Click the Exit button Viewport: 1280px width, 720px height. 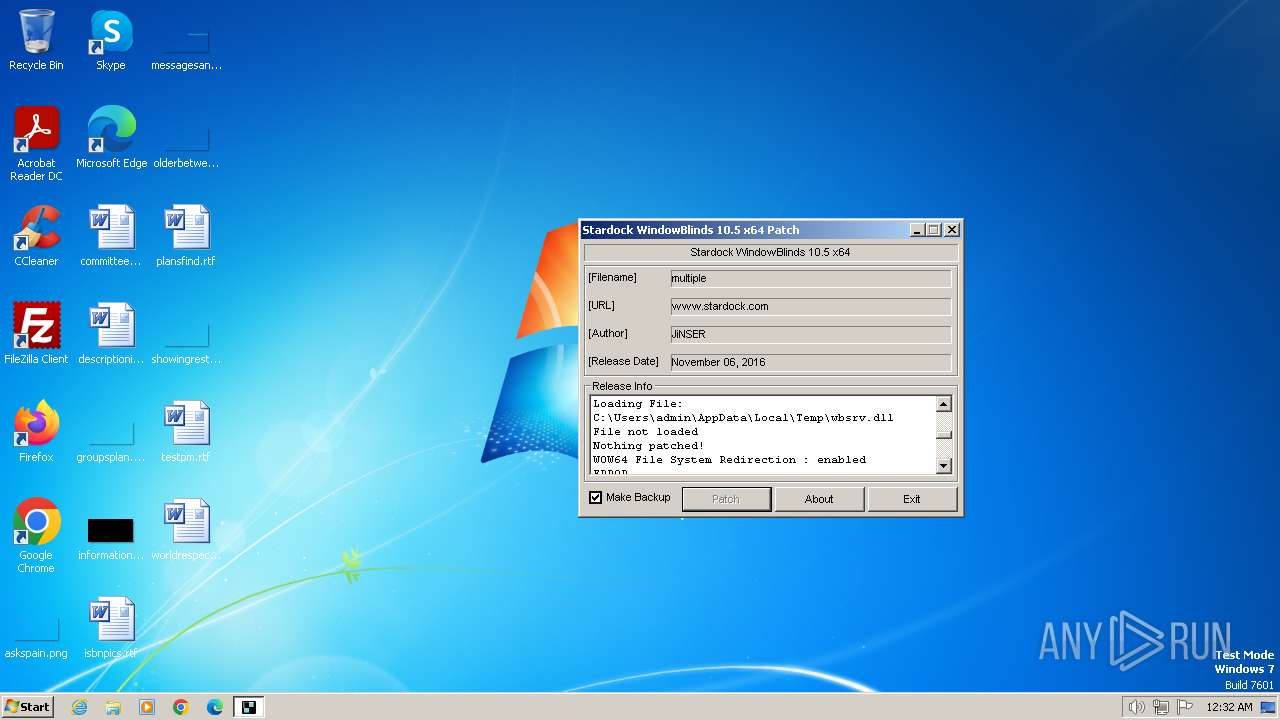[x=912, y=499]
